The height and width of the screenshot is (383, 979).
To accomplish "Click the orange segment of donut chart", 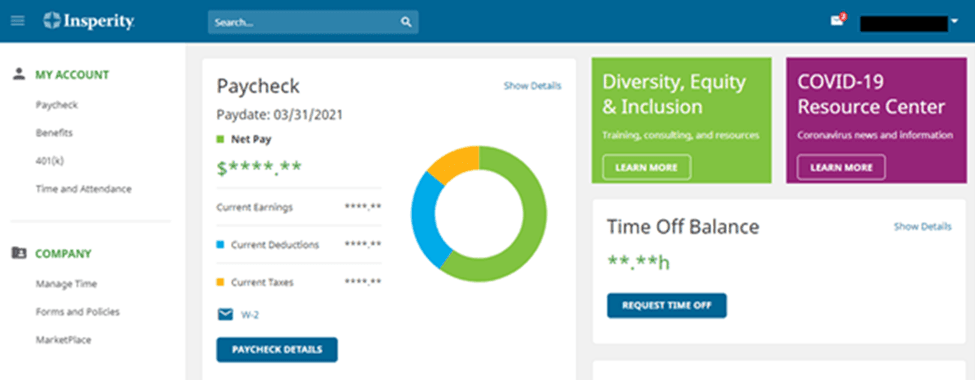I will click(459, 161).
